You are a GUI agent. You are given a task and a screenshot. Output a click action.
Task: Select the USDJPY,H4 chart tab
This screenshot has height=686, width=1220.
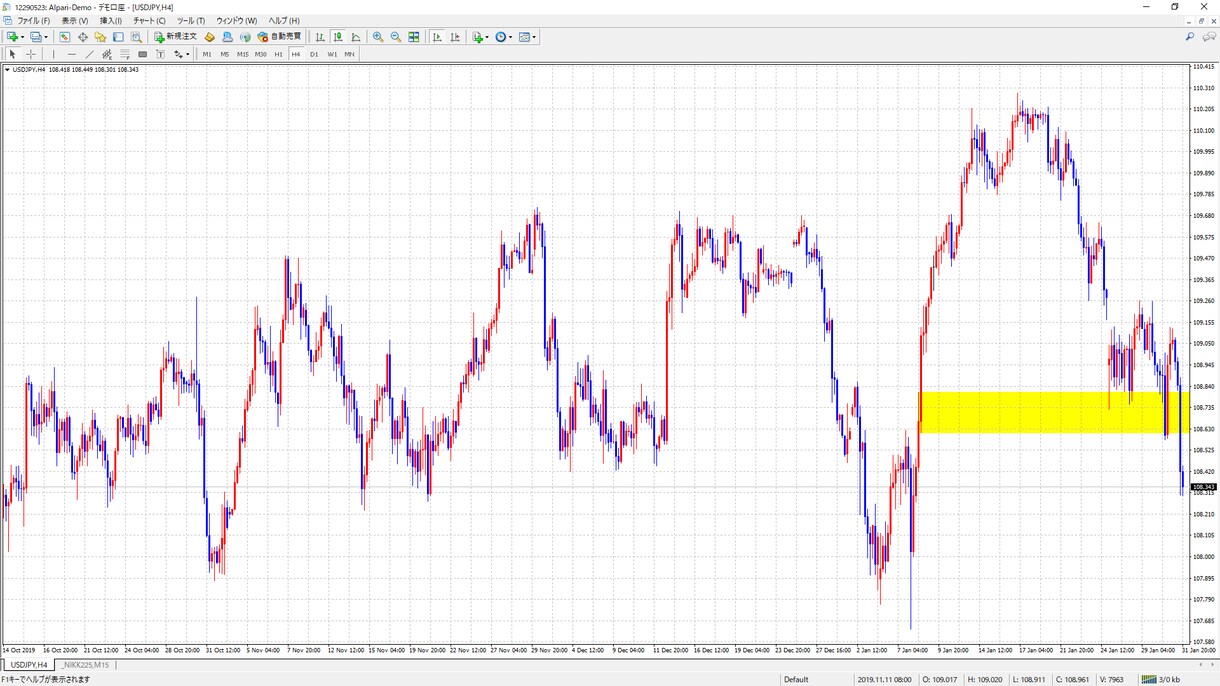click(x=28, y=665)
